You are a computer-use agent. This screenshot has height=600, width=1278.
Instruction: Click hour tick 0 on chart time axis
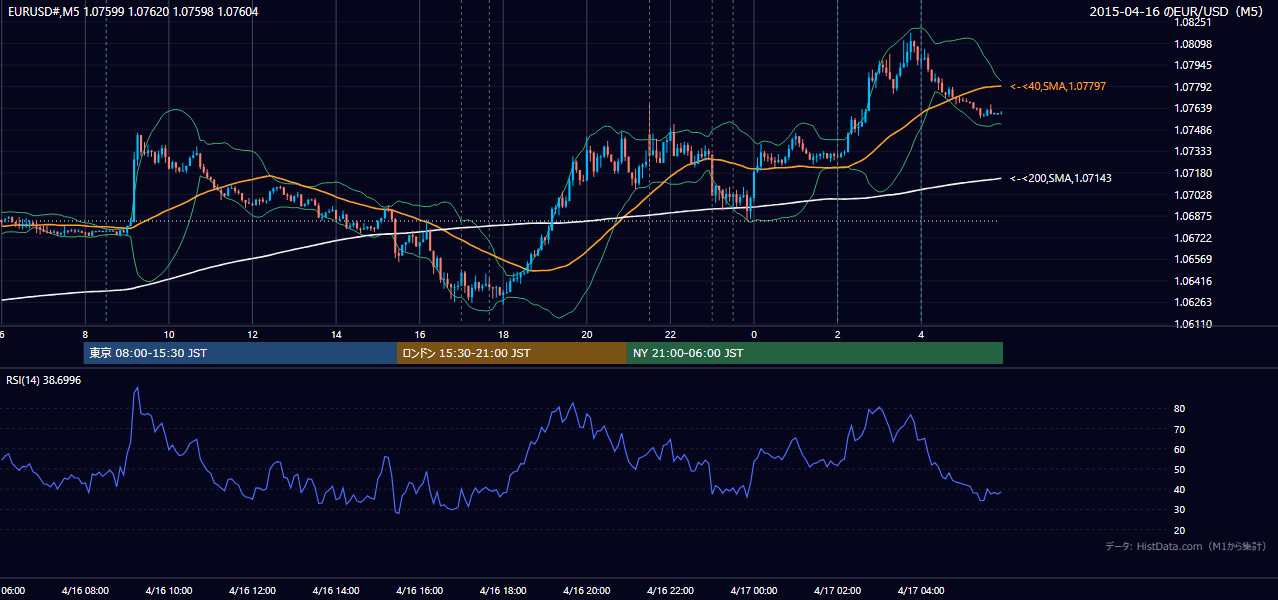tap(754, 335)
